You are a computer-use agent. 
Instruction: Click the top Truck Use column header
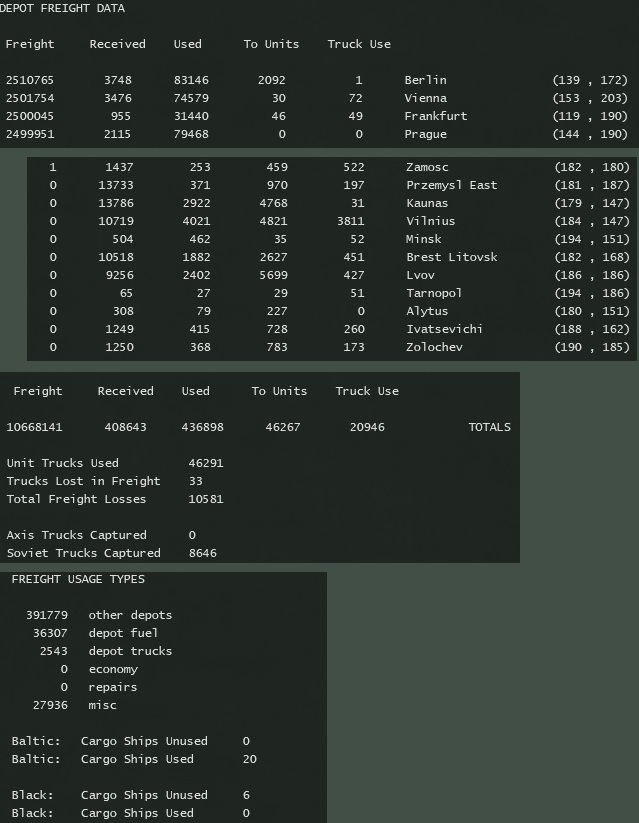click(359, 44)
